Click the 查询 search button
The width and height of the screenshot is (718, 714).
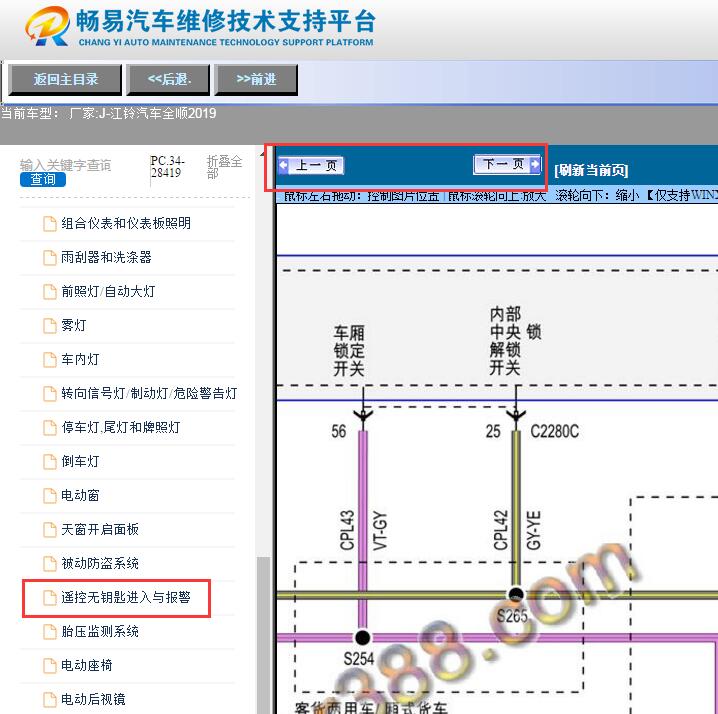click(43, 179)
